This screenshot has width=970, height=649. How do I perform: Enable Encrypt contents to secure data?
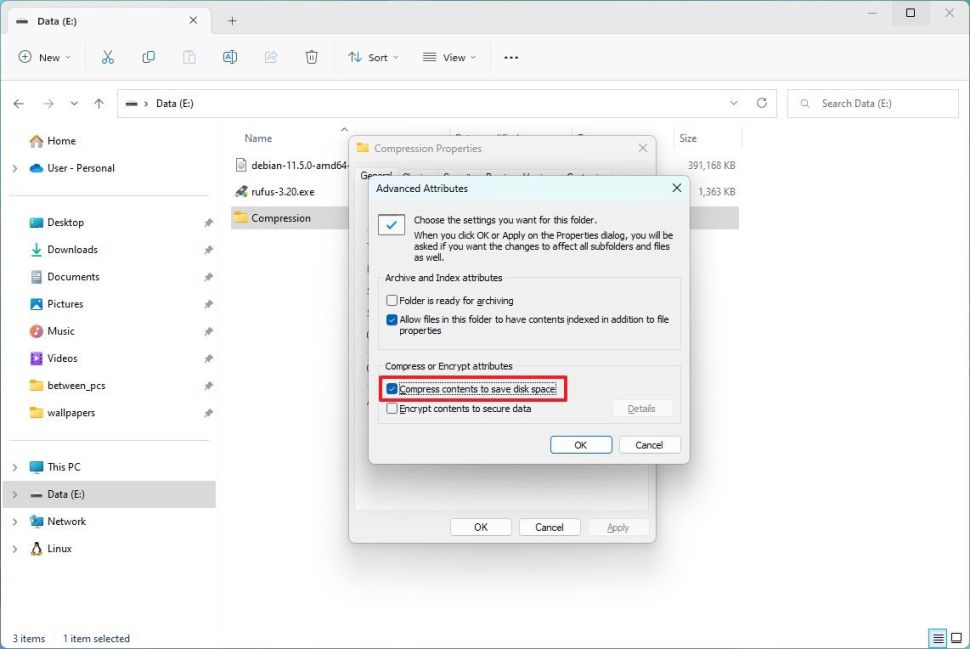click(392, 409)
